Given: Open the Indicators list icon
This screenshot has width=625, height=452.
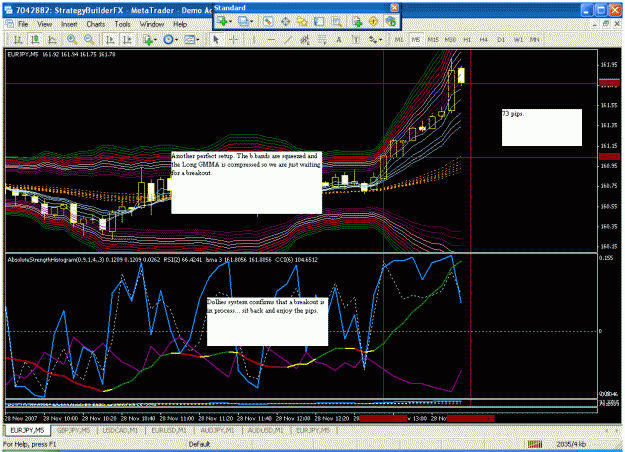Looking at the screenshot, I should click(148, 39).
